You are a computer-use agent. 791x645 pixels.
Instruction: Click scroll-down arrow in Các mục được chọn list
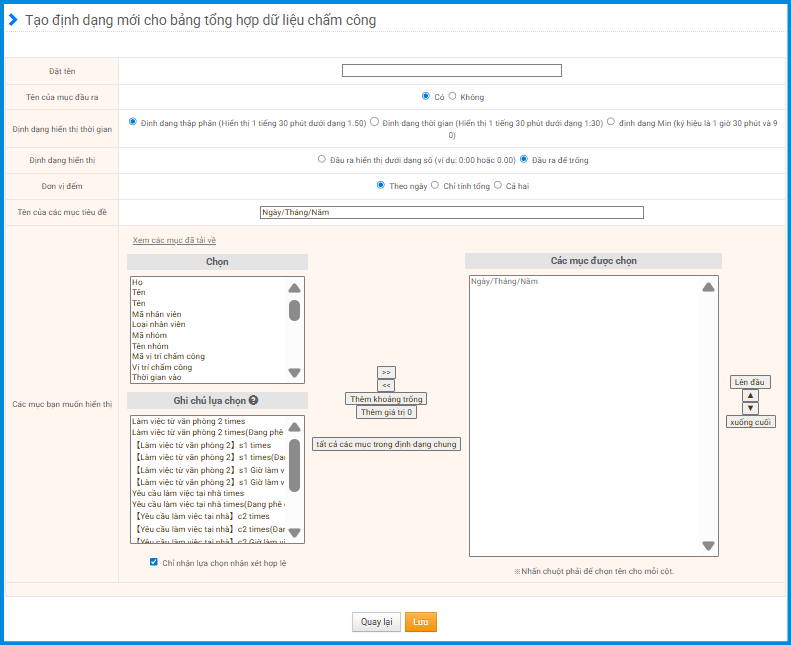[x=708, y=546]
